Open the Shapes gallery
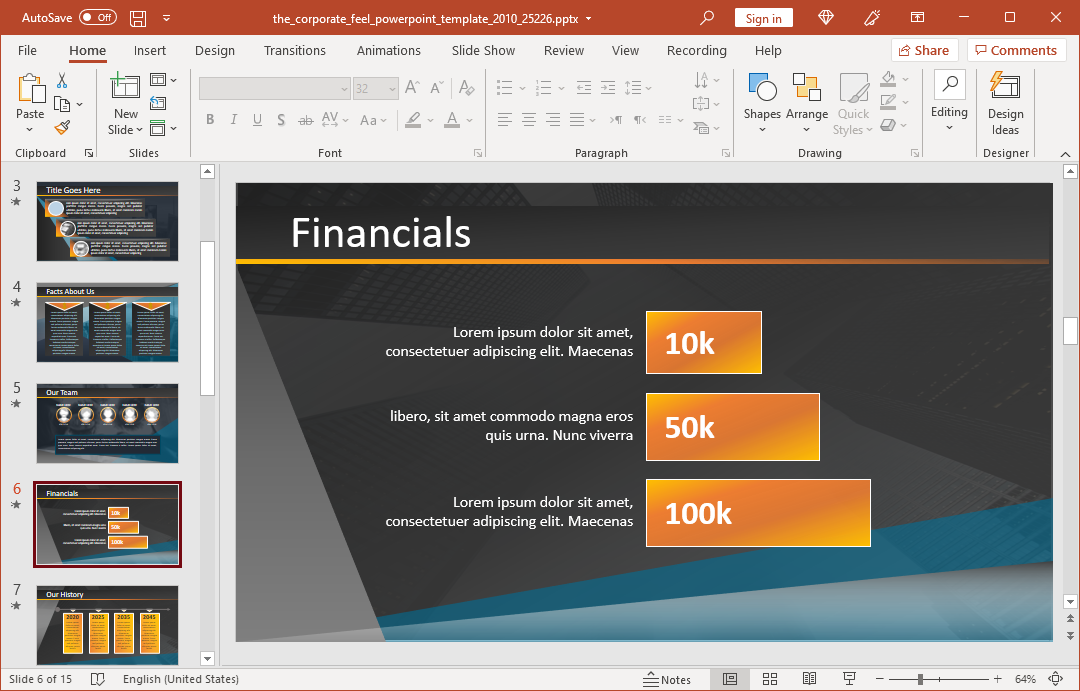The height and width of the screenshot is (691, 1080). point(762,100)
